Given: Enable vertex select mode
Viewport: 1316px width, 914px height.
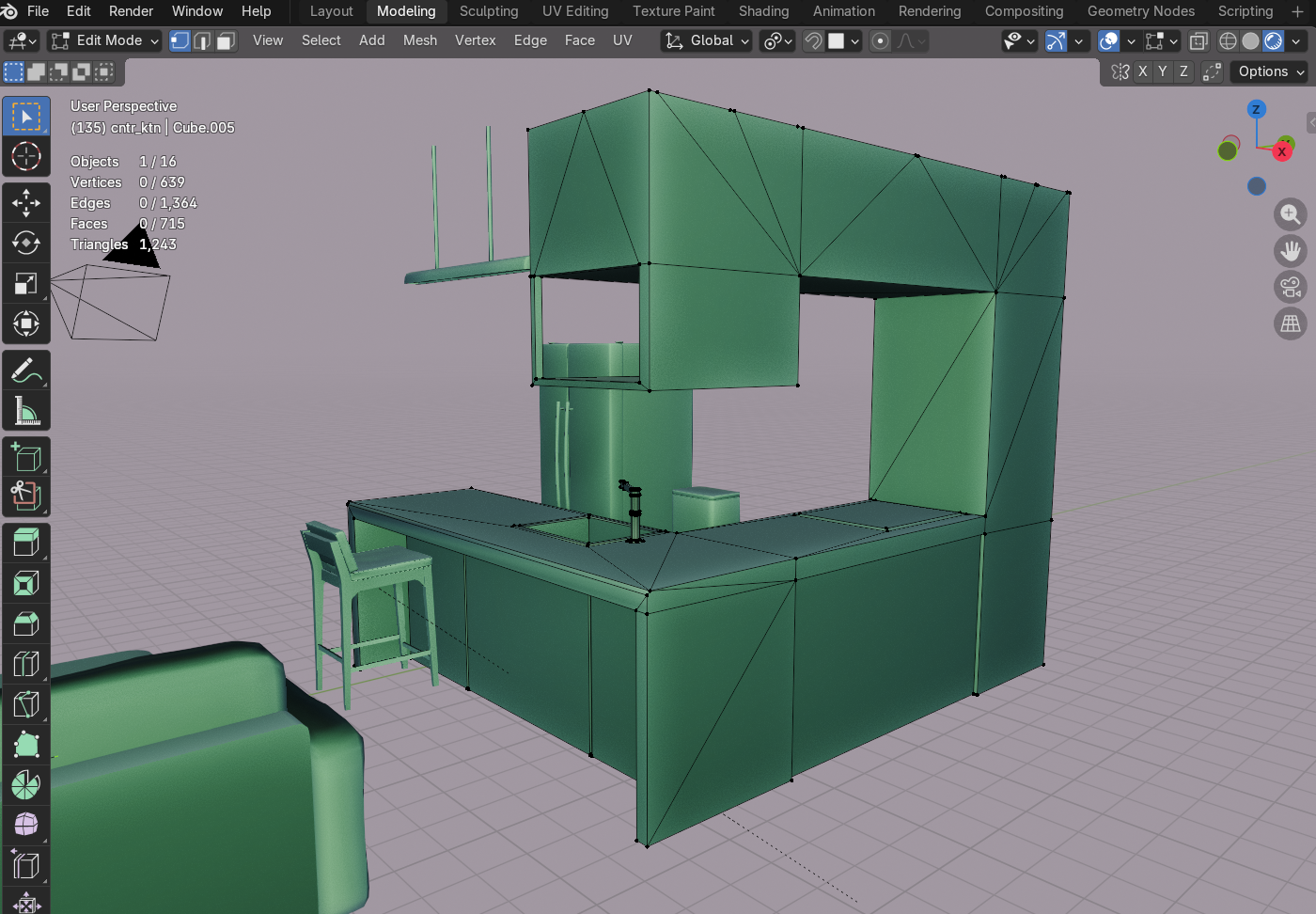Looking at the screenshot, I should (x=179, y=41).
